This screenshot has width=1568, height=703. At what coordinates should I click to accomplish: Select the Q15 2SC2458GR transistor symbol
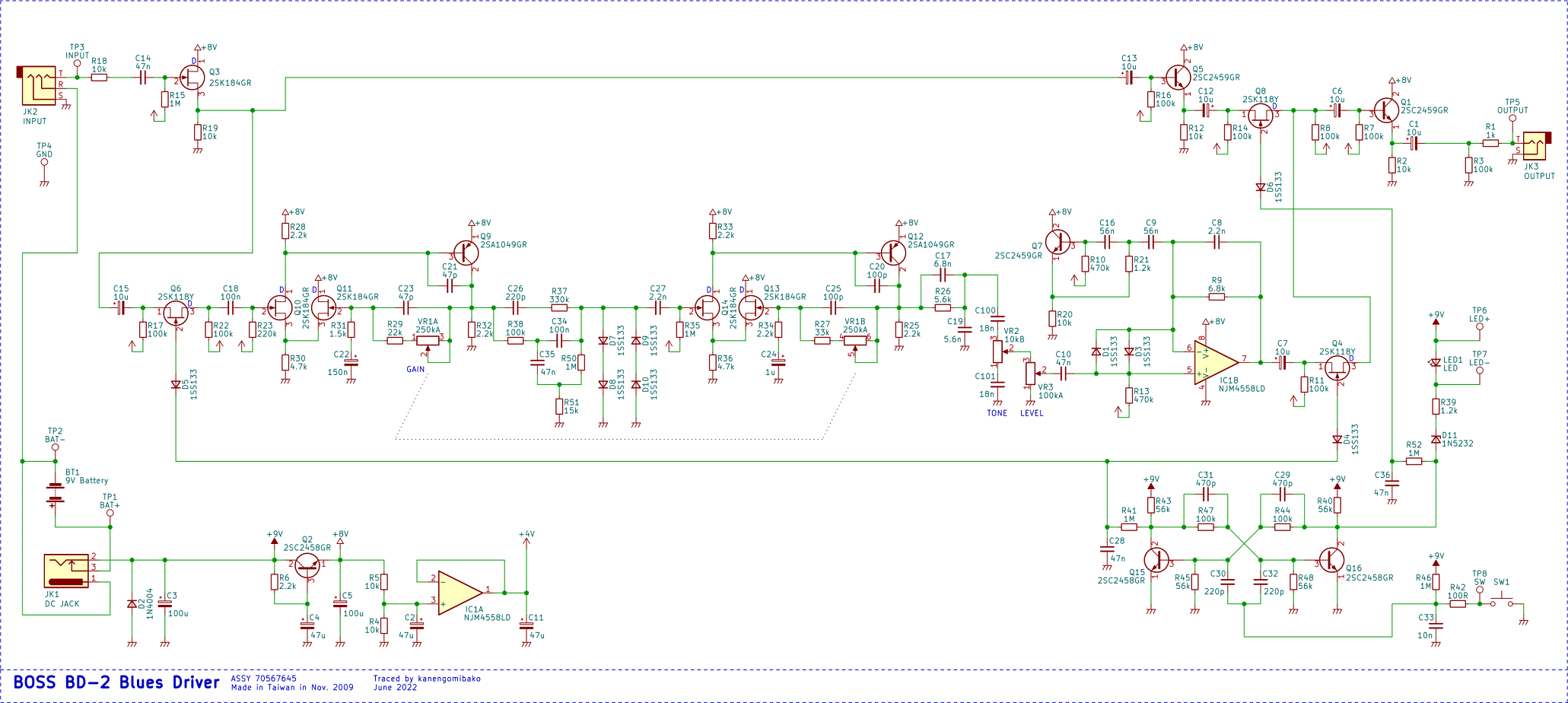coord(1156,560)
